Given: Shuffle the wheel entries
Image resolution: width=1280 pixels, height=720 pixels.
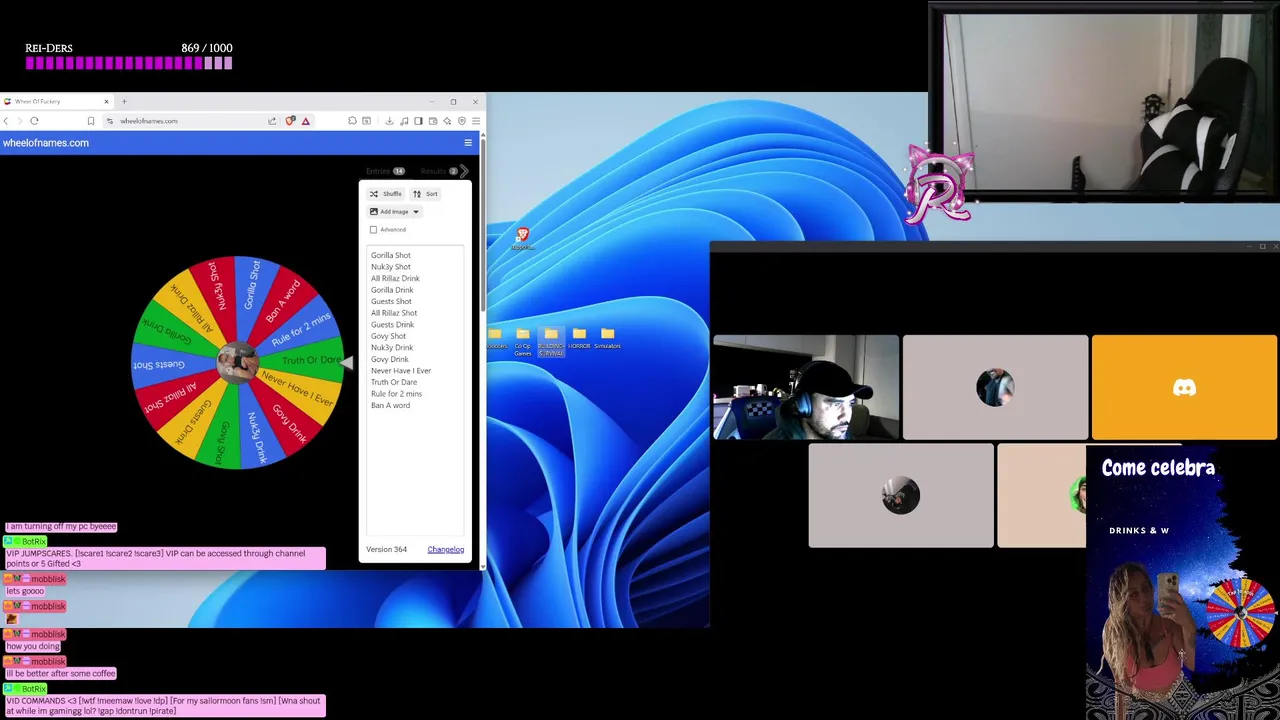Looking at the screenshot, I should coord(386,194).
